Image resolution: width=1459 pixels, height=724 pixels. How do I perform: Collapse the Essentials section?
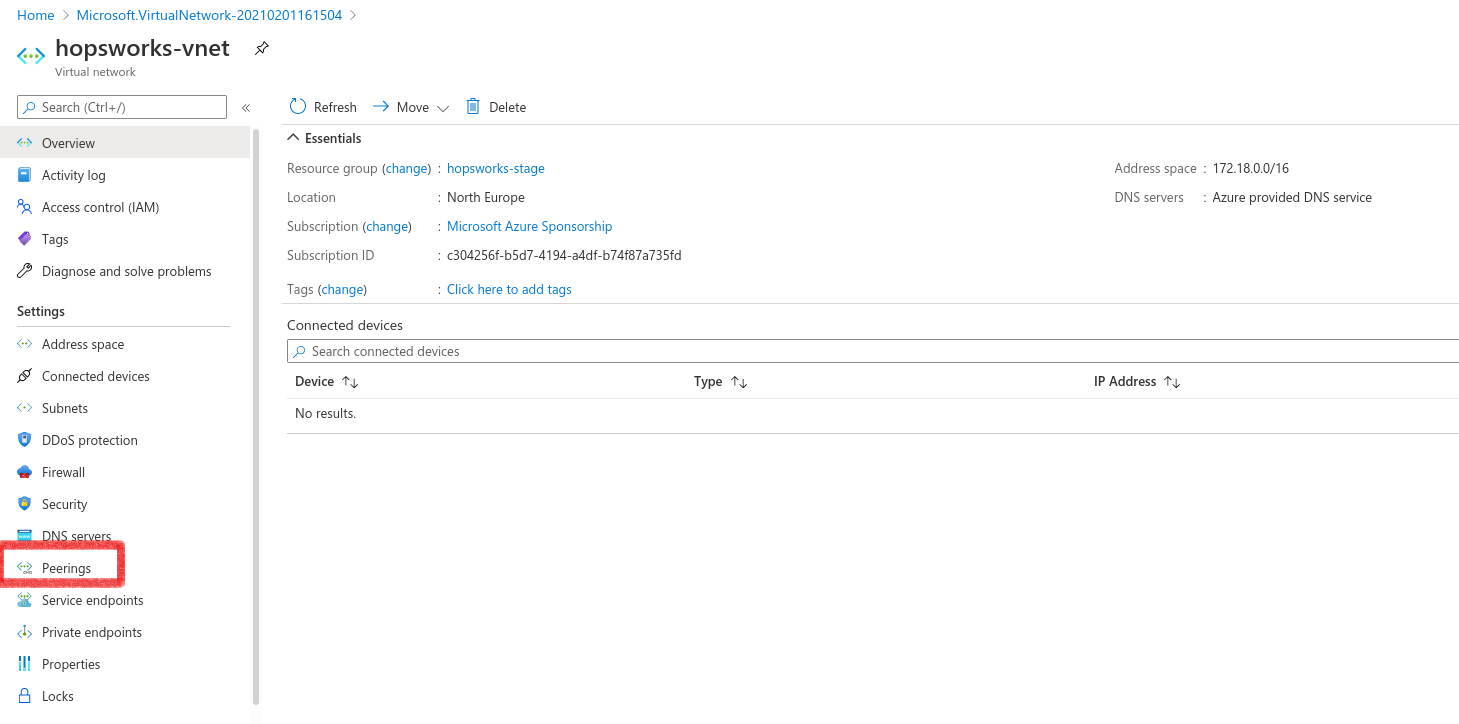[x=293, y=138]
